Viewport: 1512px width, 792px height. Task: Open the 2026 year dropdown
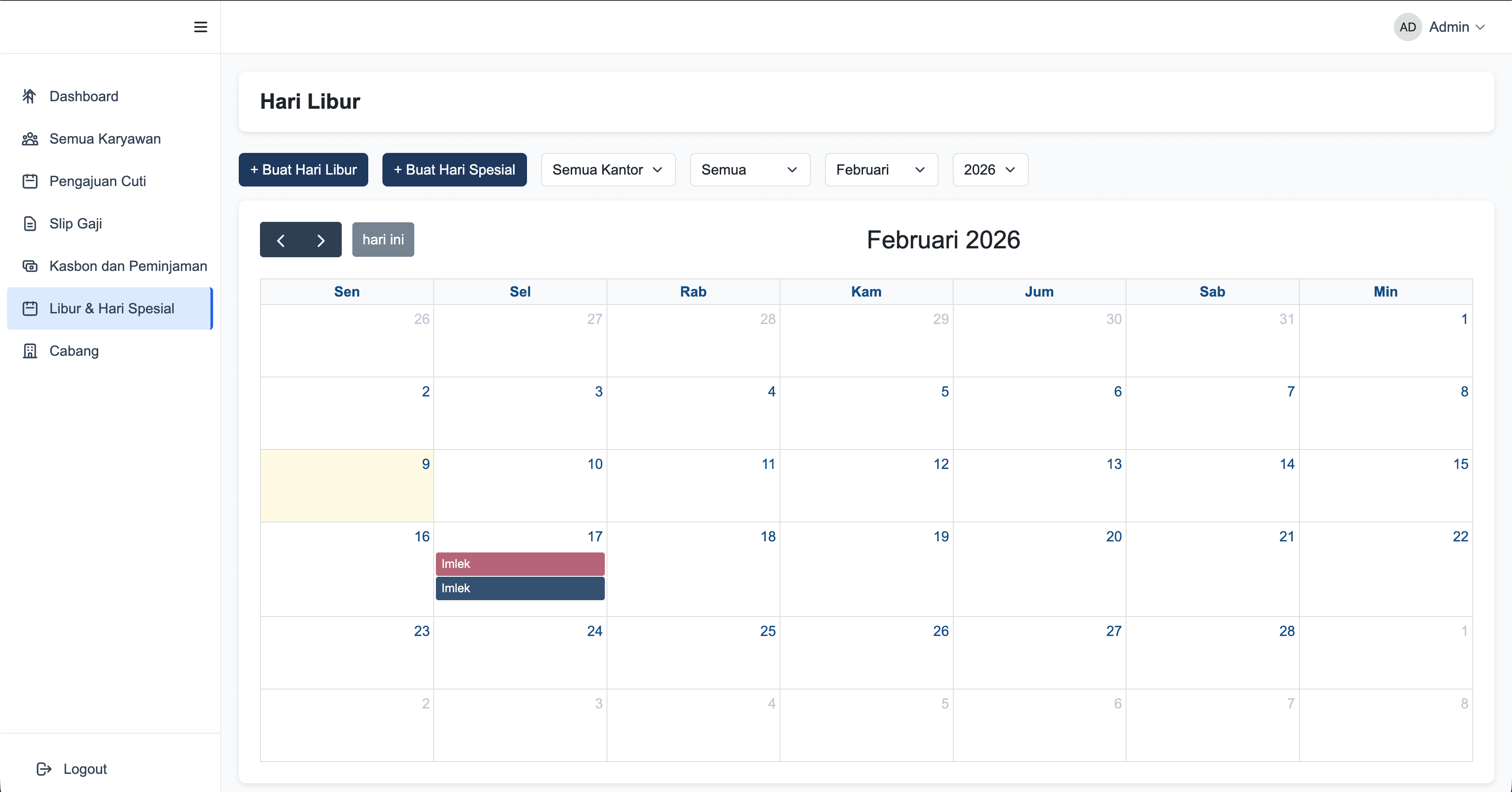989,170
